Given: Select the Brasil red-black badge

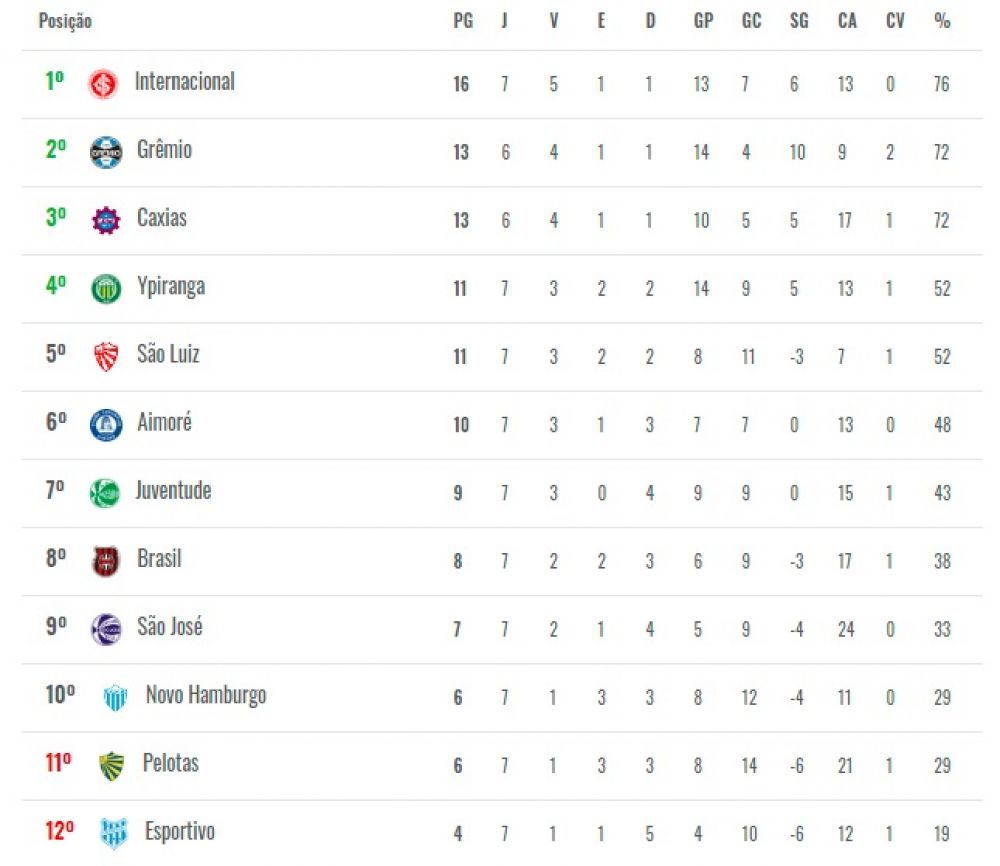Looking at the screenshot, I should coord(106,561).
